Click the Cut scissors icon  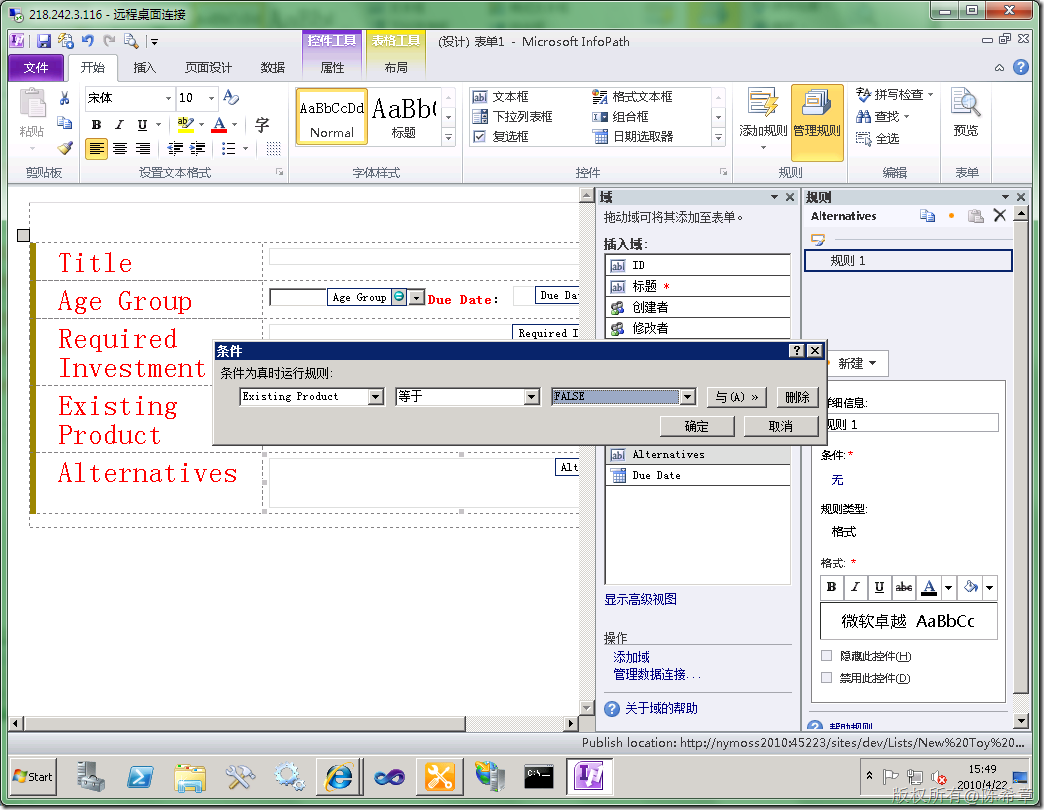(65, 99)
